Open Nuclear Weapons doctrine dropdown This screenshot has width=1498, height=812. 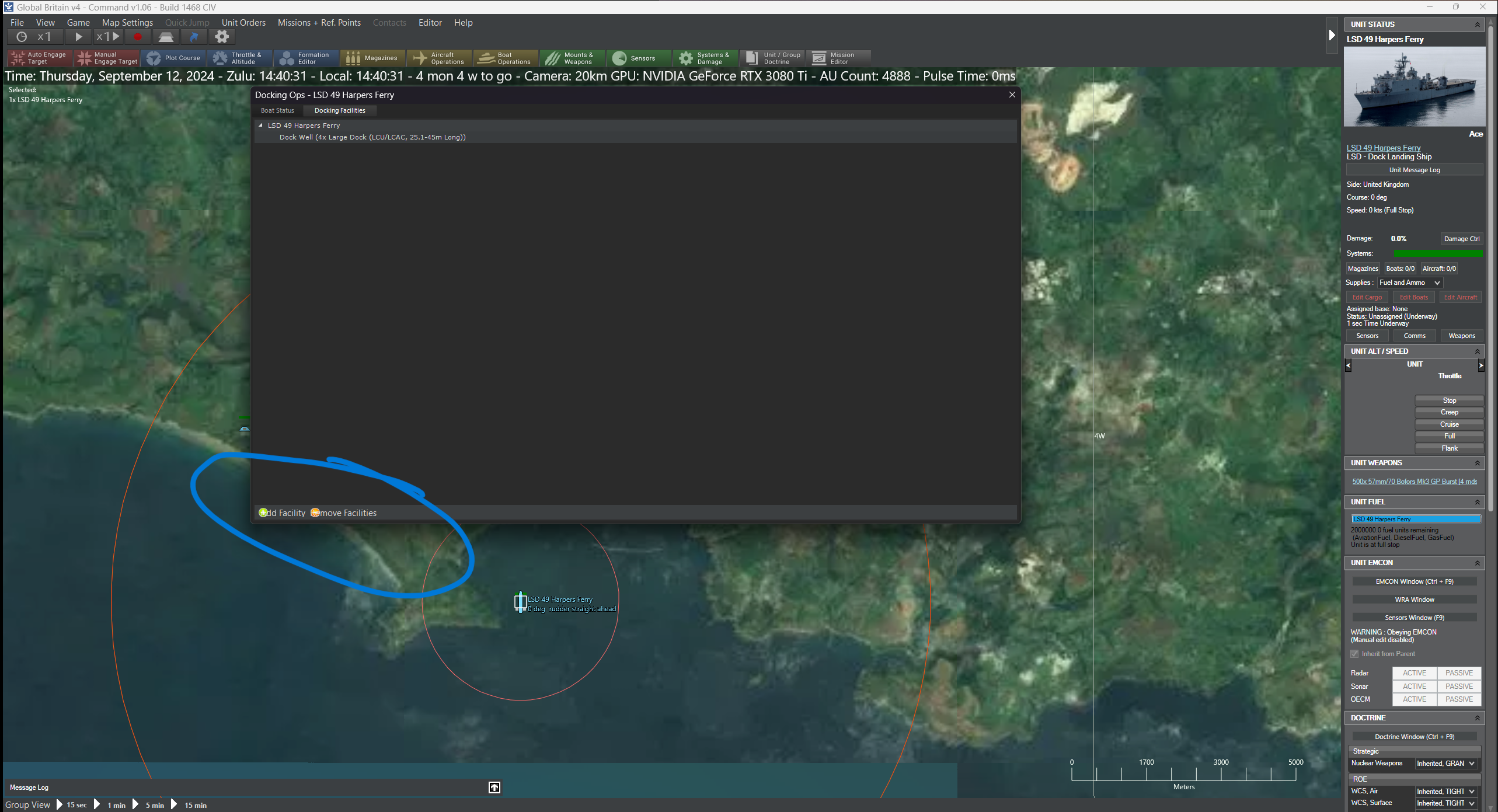(x=1446, y=764)
